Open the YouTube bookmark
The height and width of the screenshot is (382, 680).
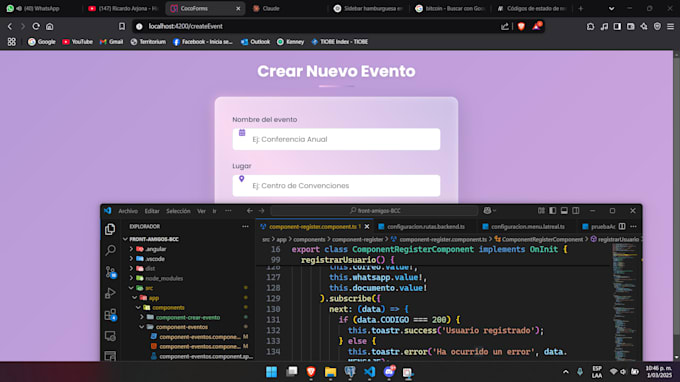click(x=78, y=42)
